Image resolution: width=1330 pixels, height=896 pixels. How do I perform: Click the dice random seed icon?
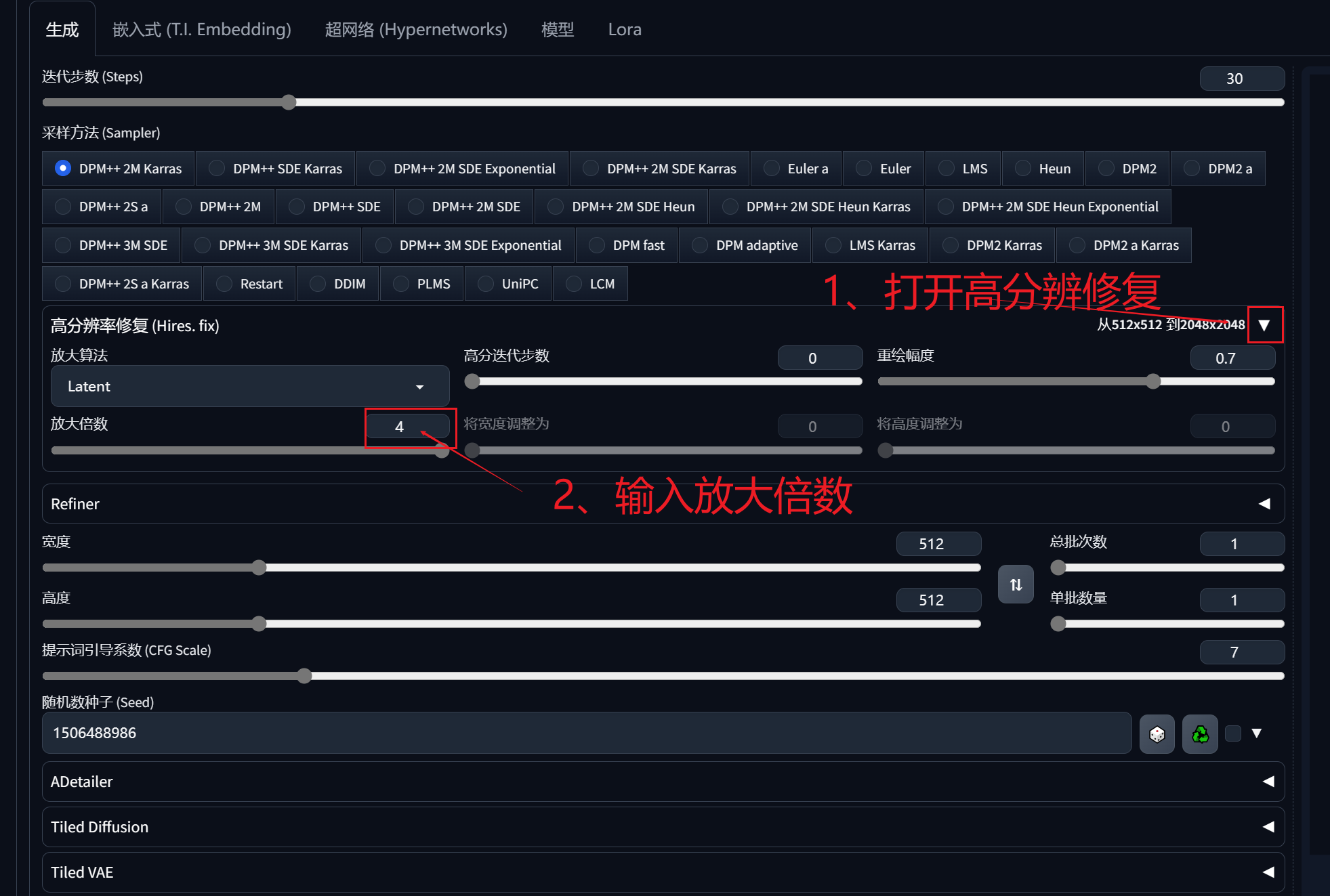coord(1157,734)
